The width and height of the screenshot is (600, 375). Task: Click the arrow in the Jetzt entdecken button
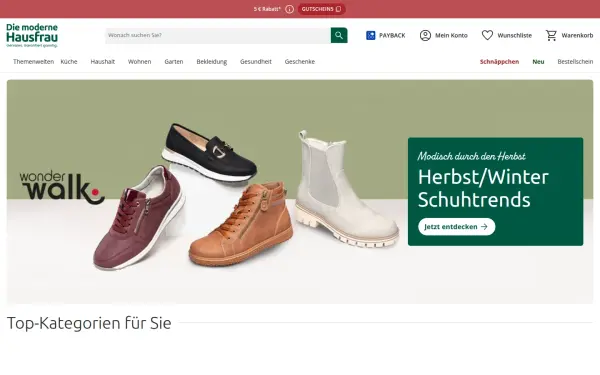484,227
